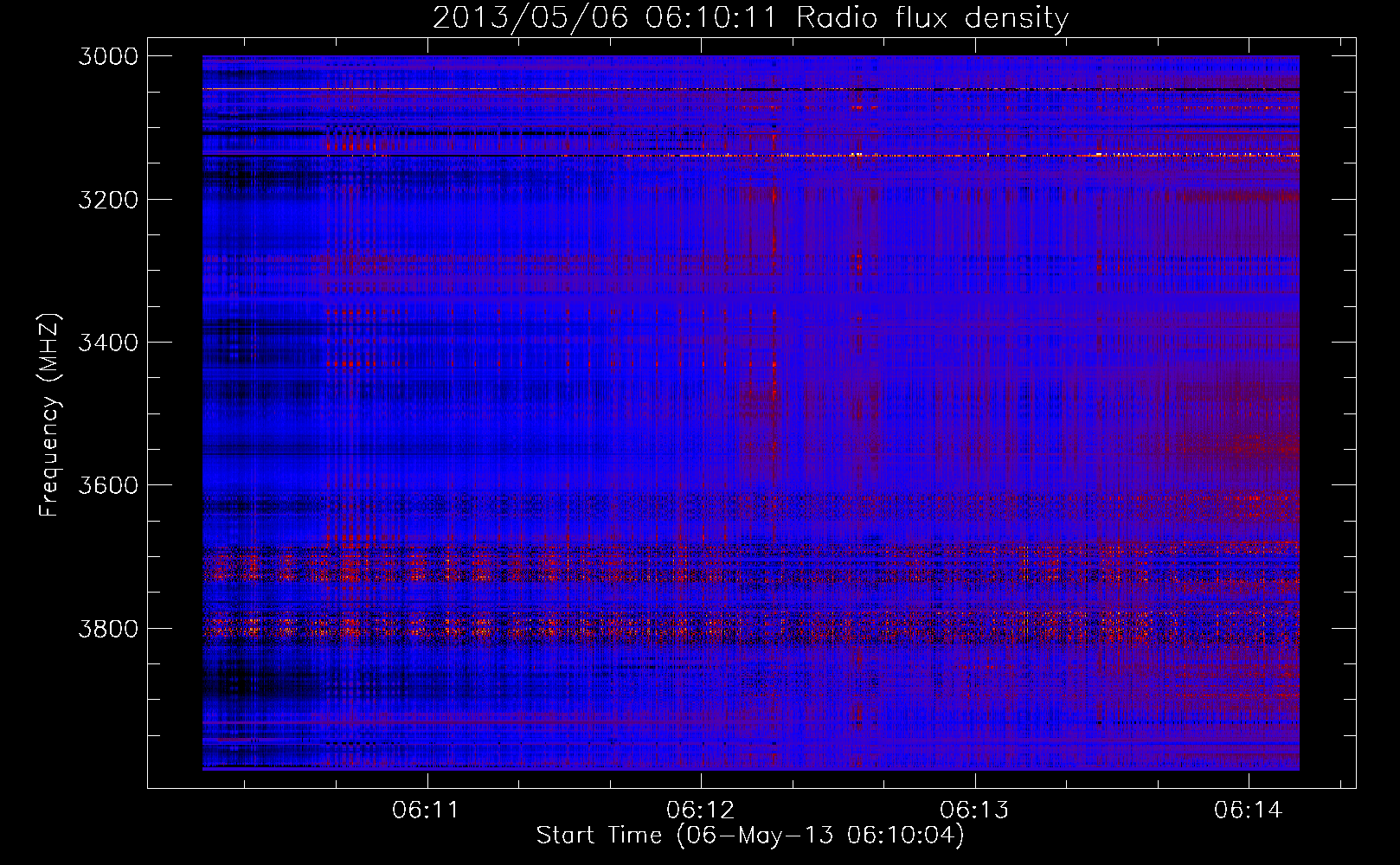Click the 06:14 time tick label

1248,810
